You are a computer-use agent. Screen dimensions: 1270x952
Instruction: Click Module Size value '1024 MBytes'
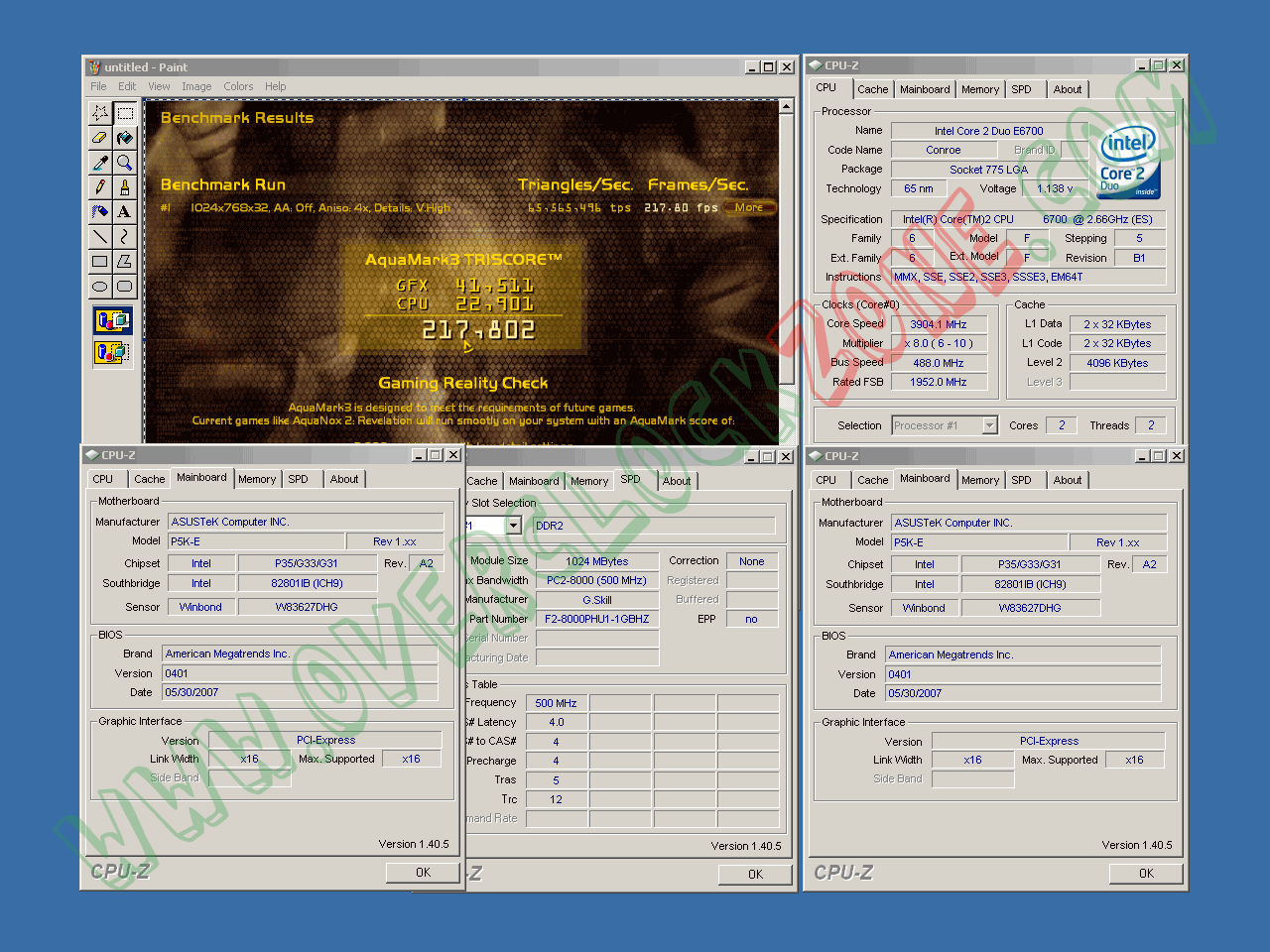coord(597,561)
